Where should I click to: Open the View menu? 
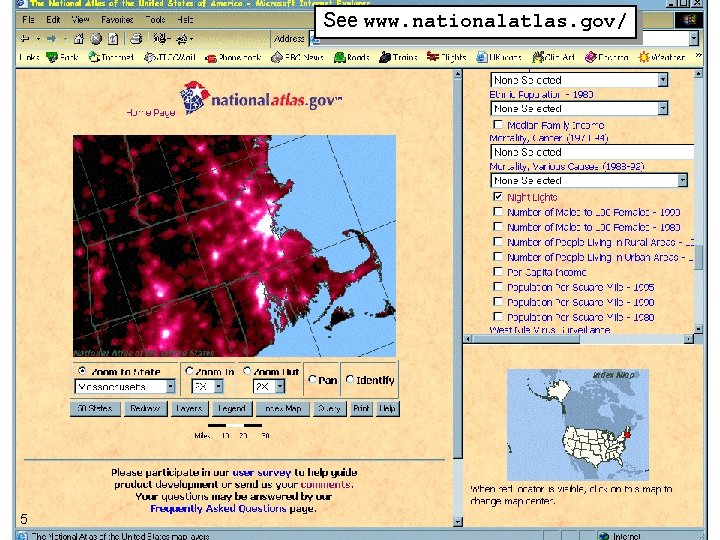click(x=80, y=20)
